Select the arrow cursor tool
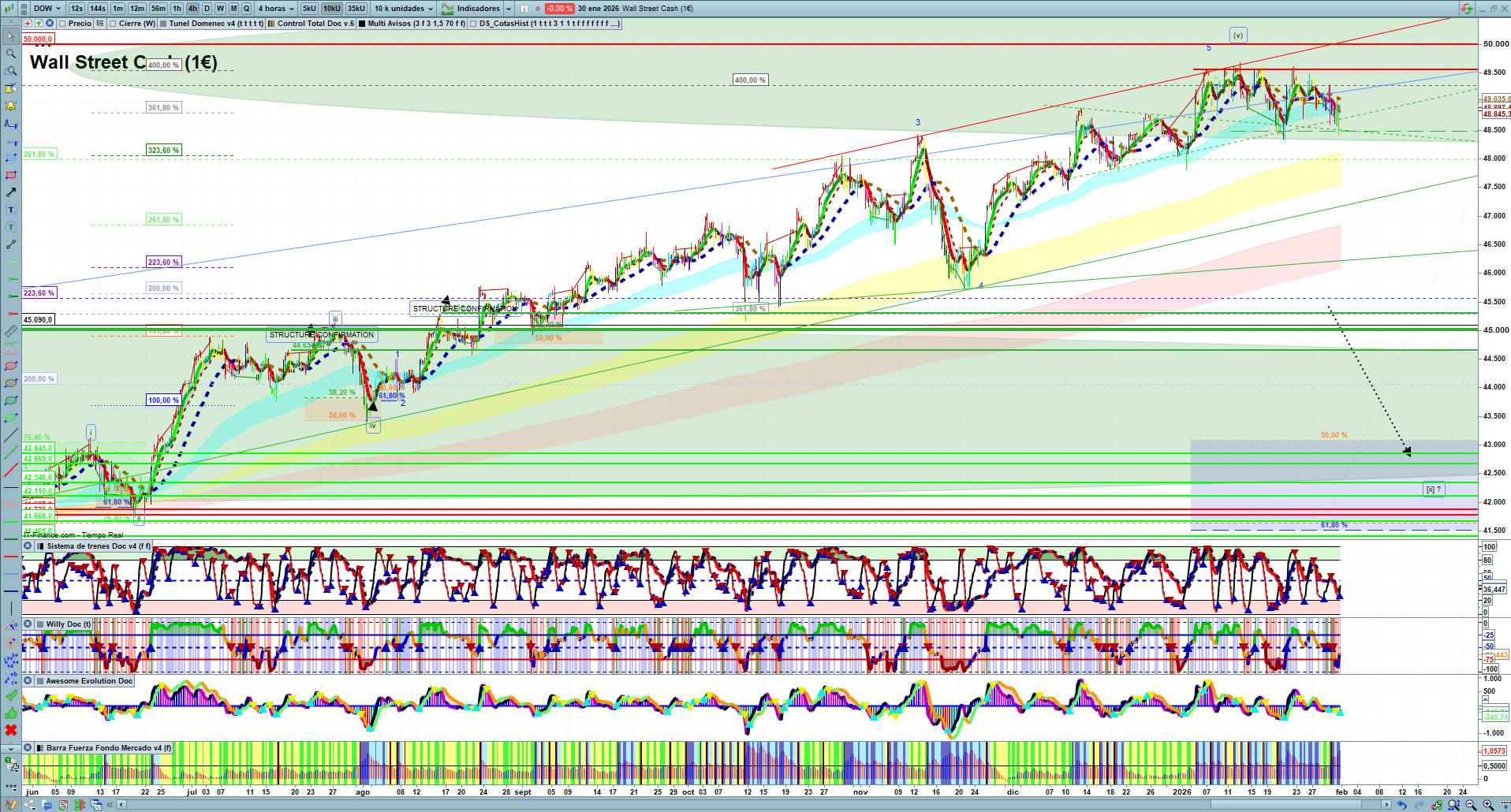Viewport: 1511px width, 812px height. click(11, 37)
